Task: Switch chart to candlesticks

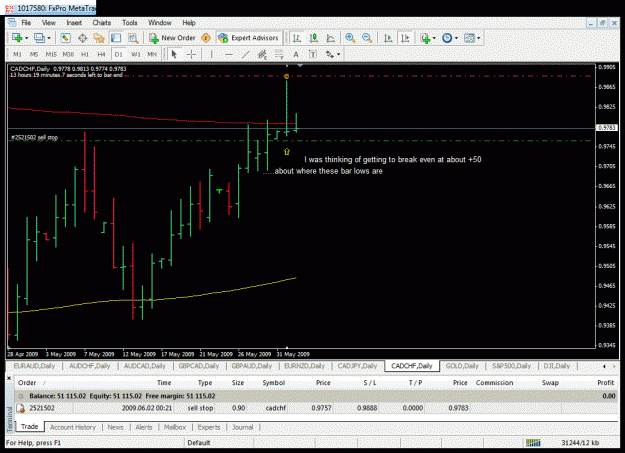Action: (314, 38)
